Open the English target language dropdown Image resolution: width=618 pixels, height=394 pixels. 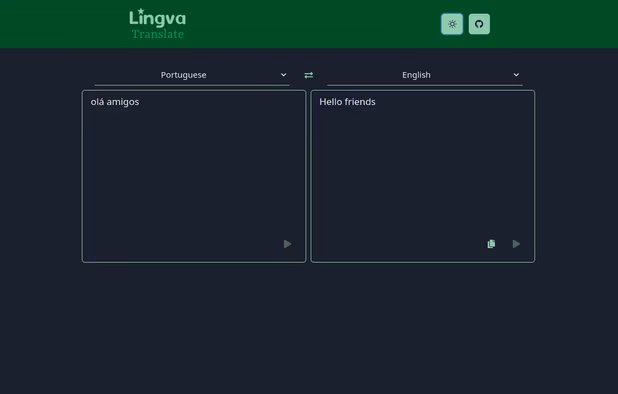[x=424, y=75]
